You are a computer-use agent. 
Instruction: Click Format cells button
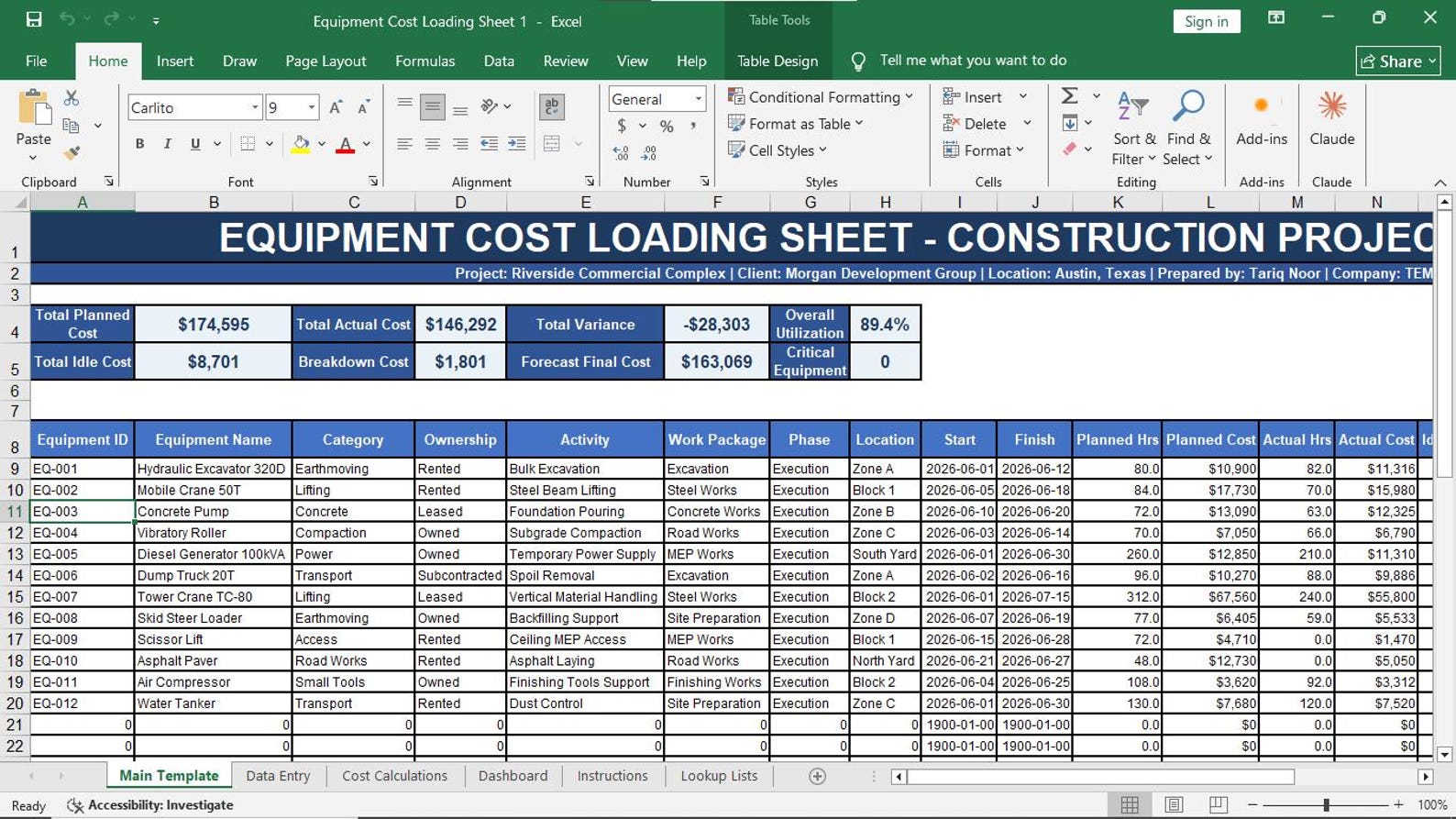pyautogui.click(x=984, y=150)
